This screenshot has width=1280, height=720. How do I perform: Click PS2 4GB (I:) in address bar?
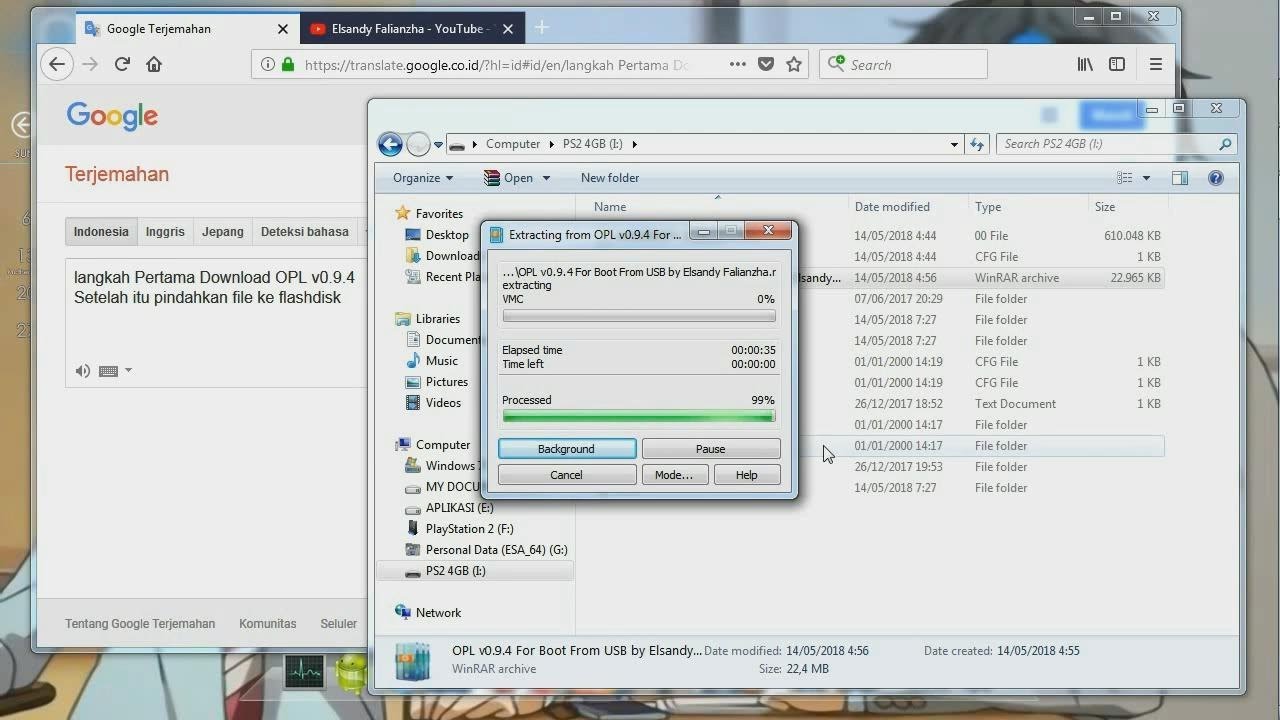pos(593,144)
